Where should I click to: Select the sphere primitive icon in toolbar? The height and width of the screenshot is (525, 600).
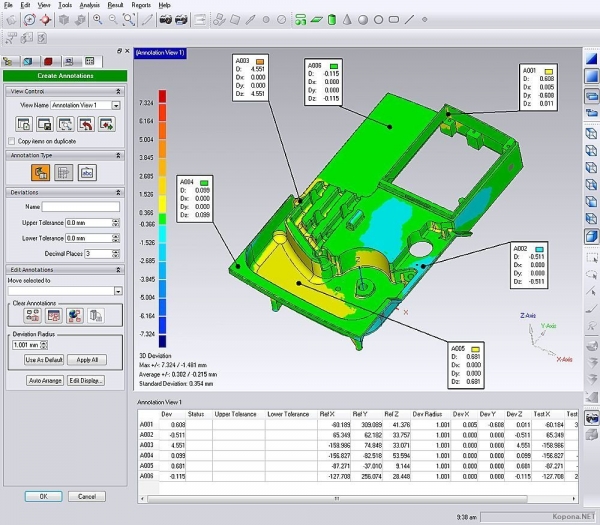coord(362,19)
